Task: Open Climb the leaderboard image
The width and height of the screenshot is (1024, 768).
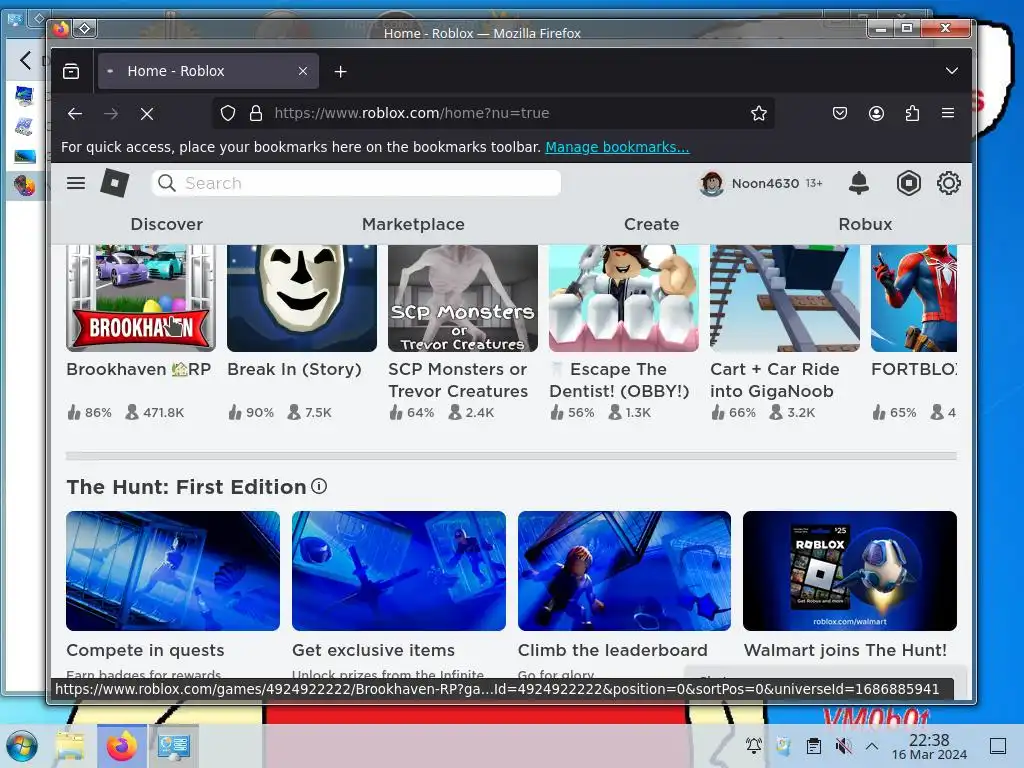Action: point(624,571)
